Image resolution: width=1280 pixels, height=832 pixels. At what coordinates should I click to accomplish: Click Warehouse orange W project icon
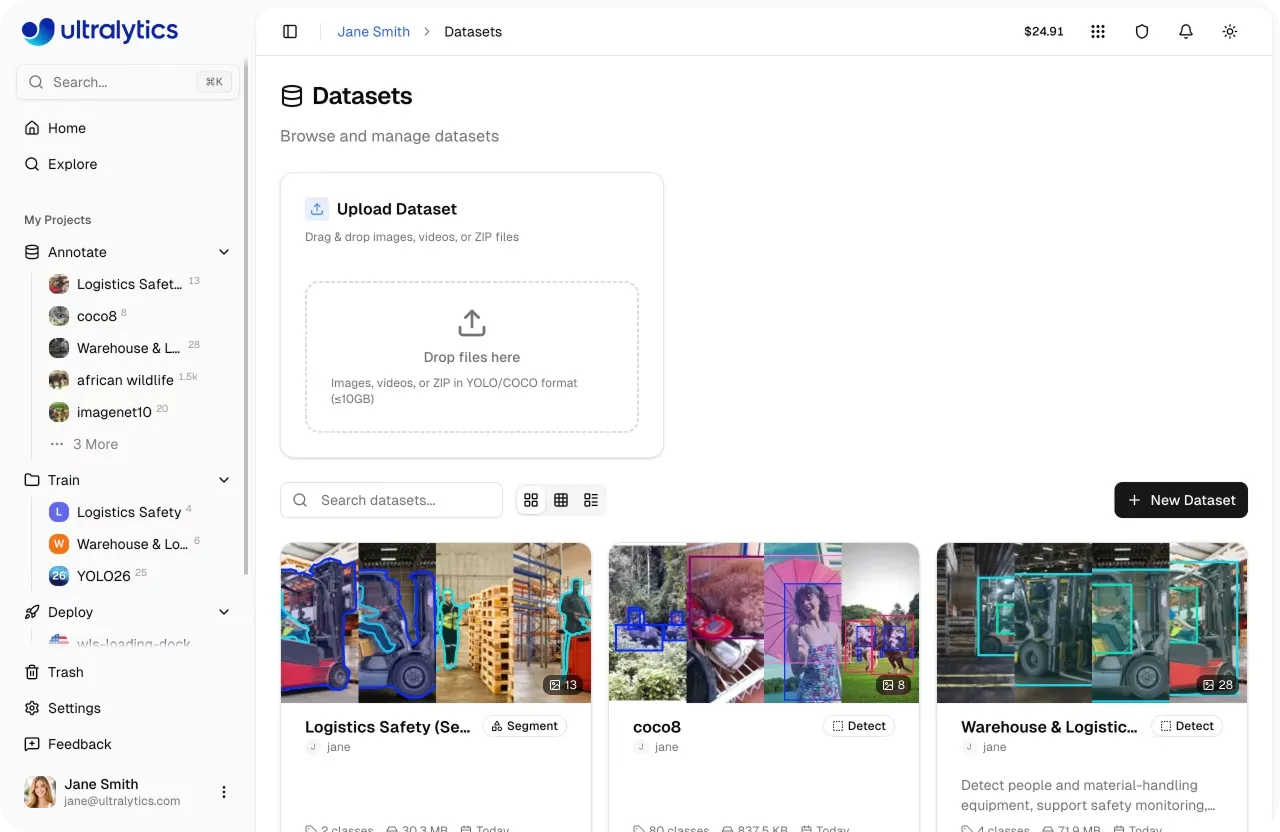coord(59,544)
